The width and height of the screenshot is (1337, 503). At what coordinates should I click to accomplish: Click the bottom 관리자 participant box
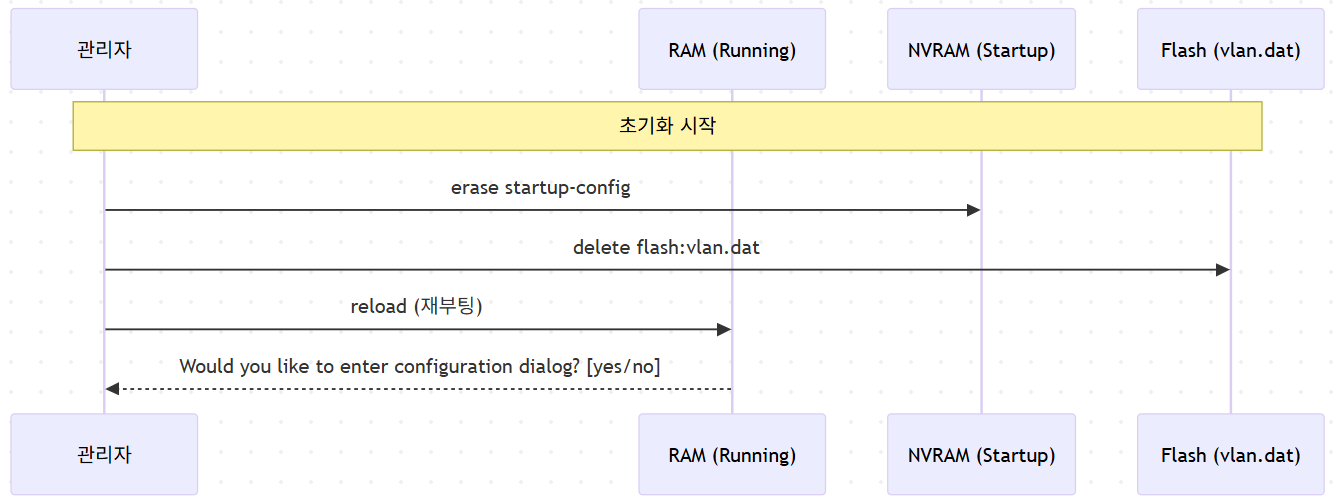tap(104, 454)
